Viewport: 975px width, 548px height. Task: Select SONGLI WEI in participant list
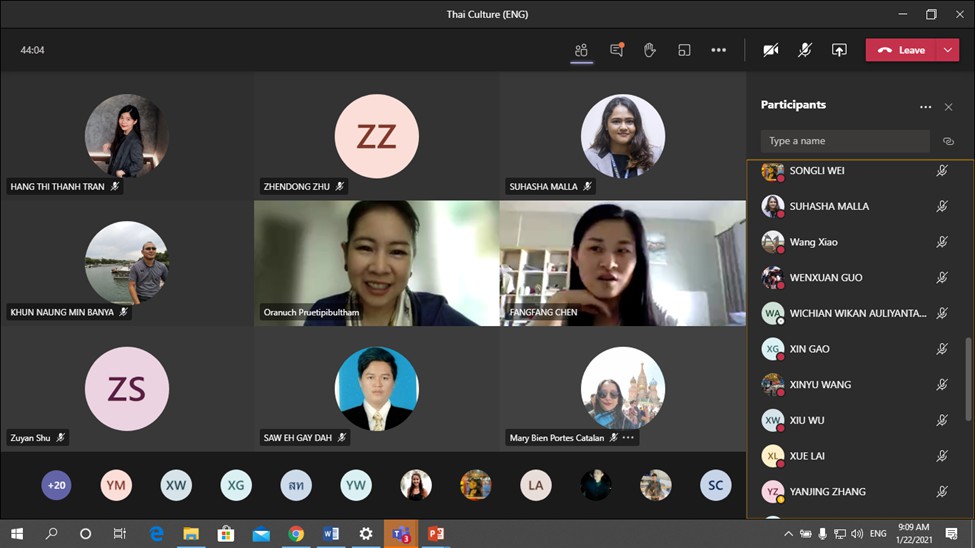[x=860, y=170]
